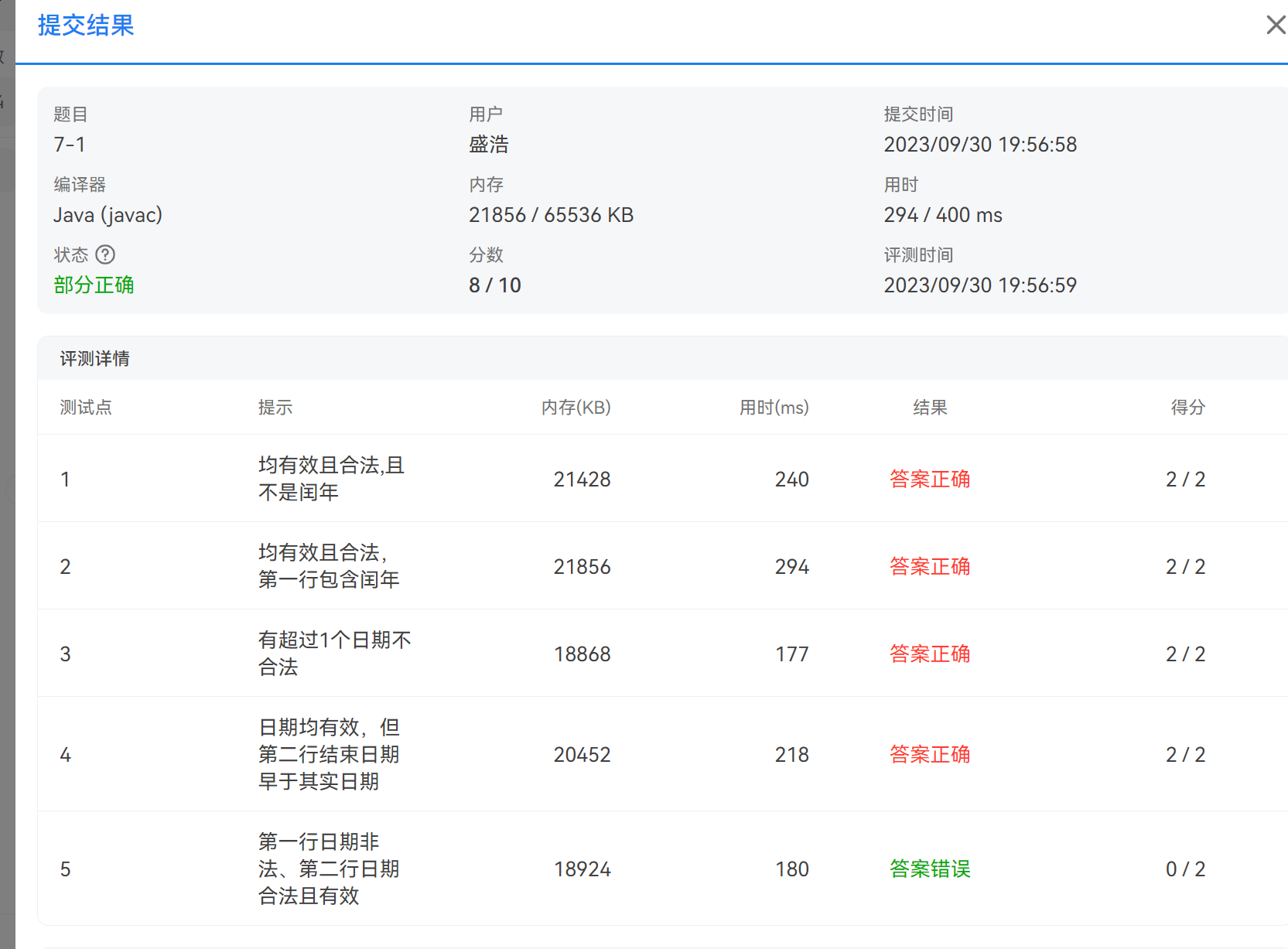Click the 得分 column header

tap(1187, 408)
